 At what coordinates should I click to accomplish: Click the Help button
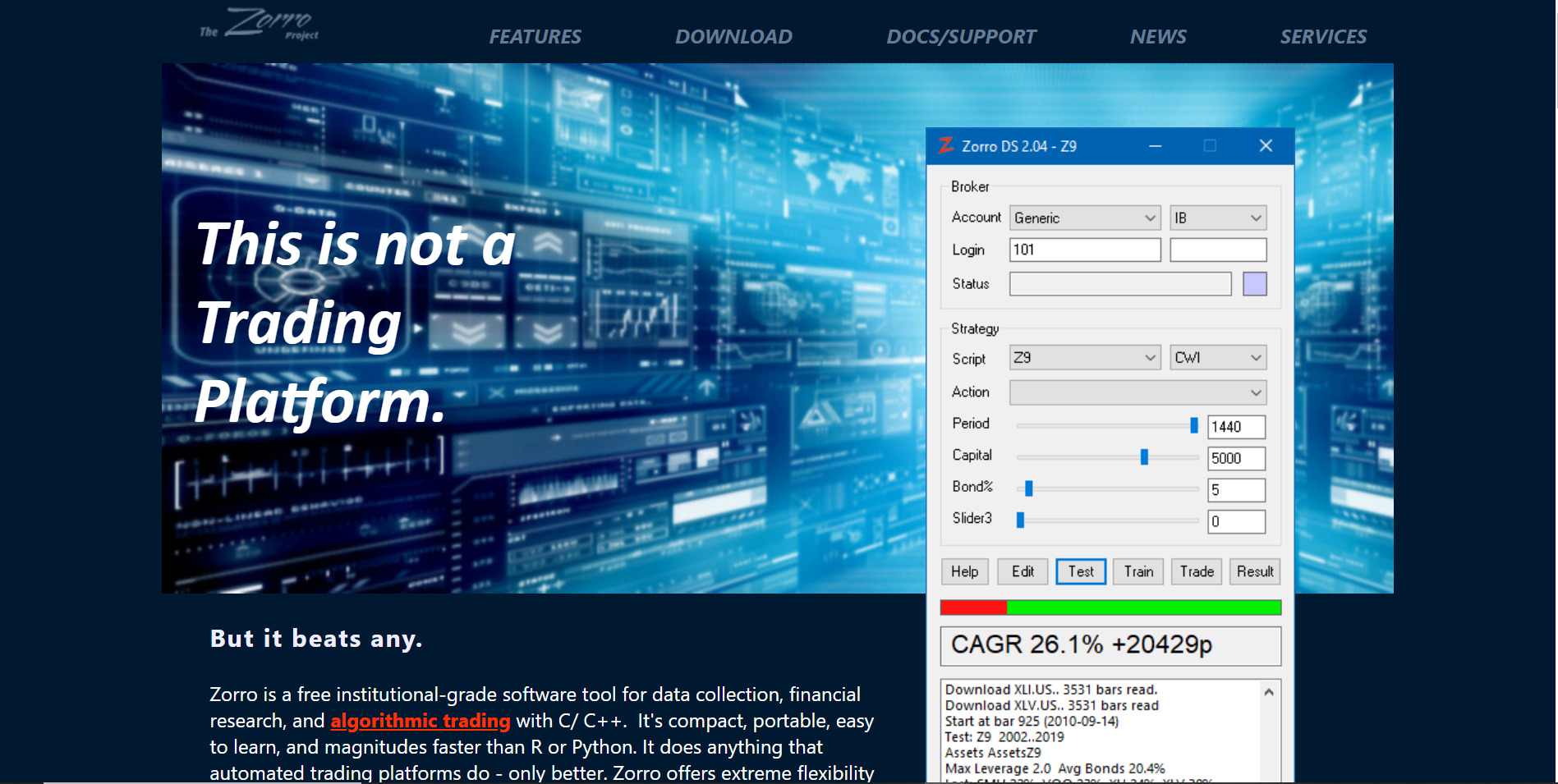click(965, 571)
